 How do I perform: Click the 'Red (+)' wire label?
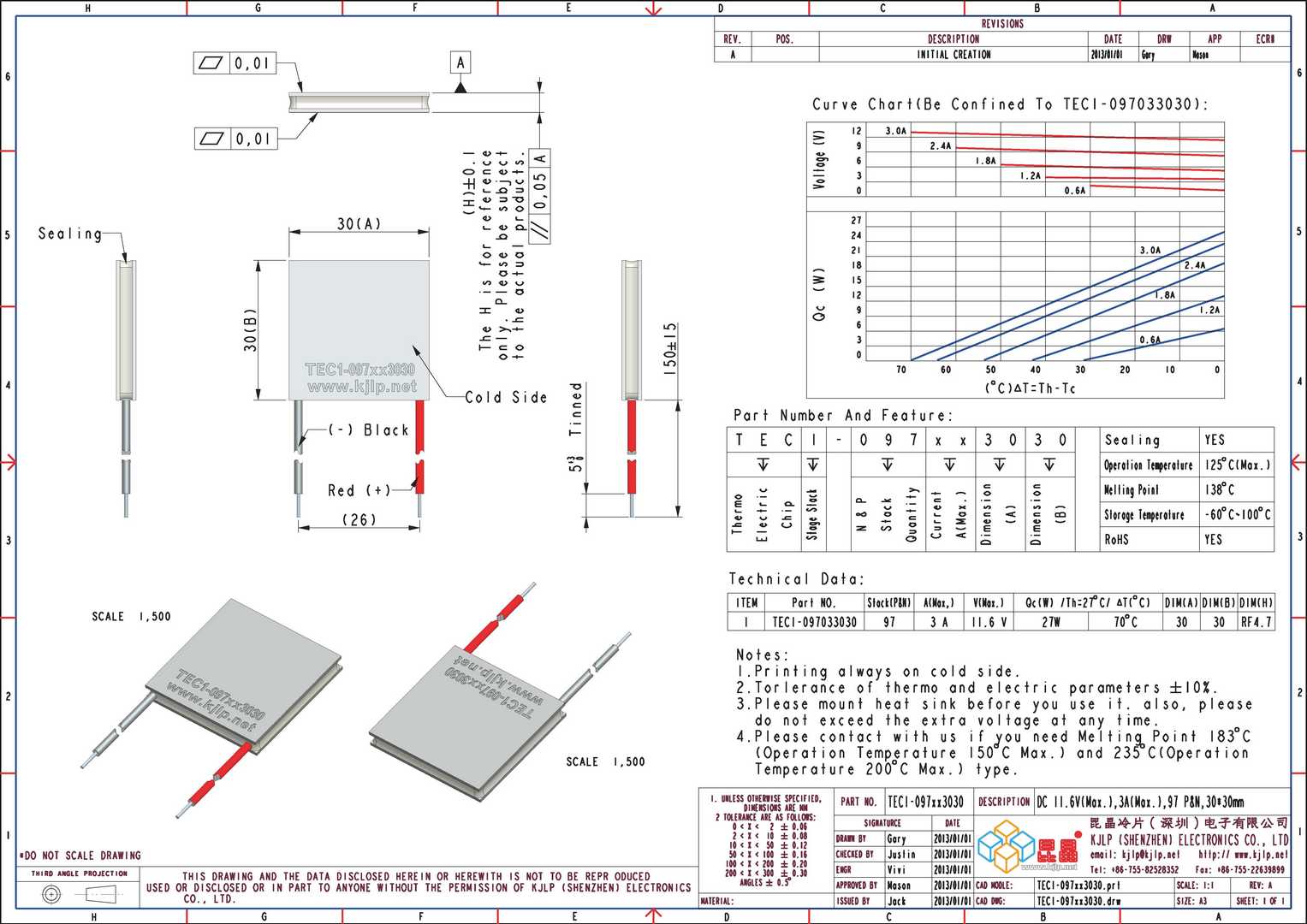point(359,490)
